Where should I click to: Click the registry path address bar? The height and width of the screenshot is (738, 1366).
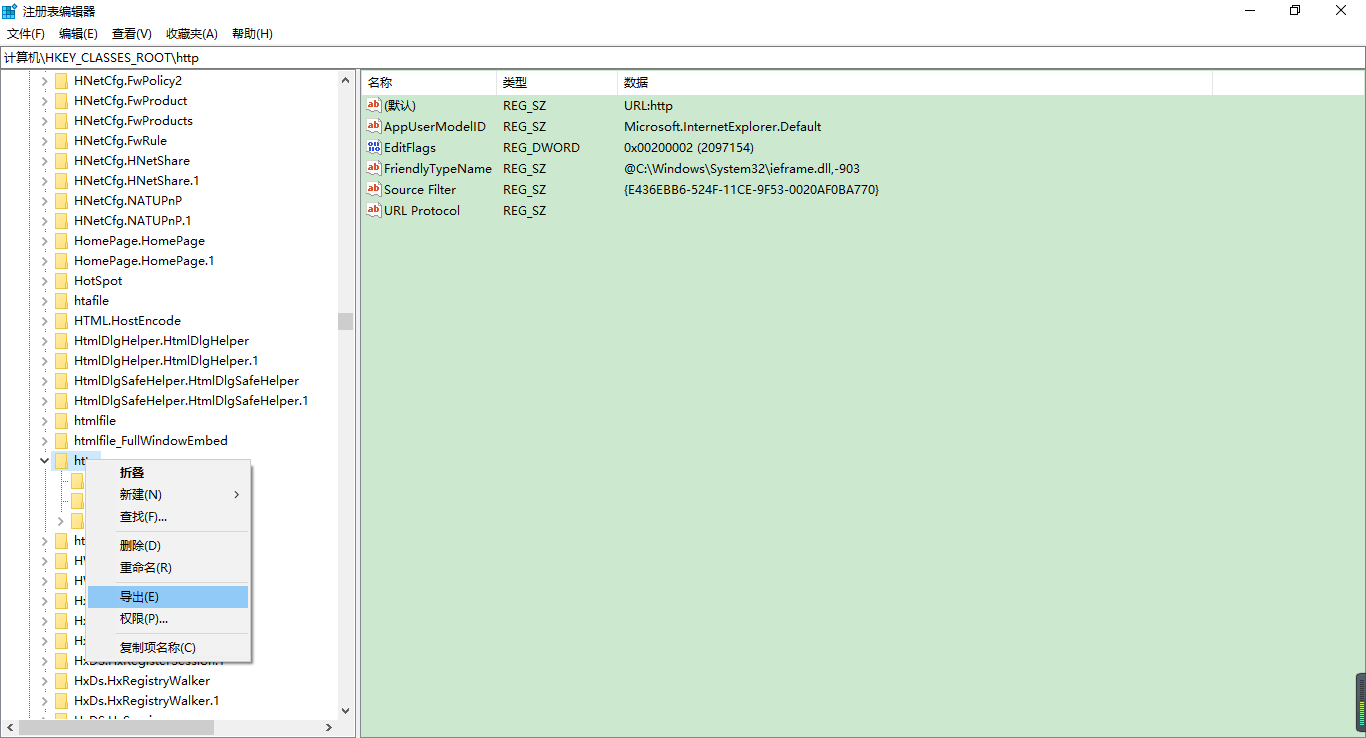pos(683,58)
